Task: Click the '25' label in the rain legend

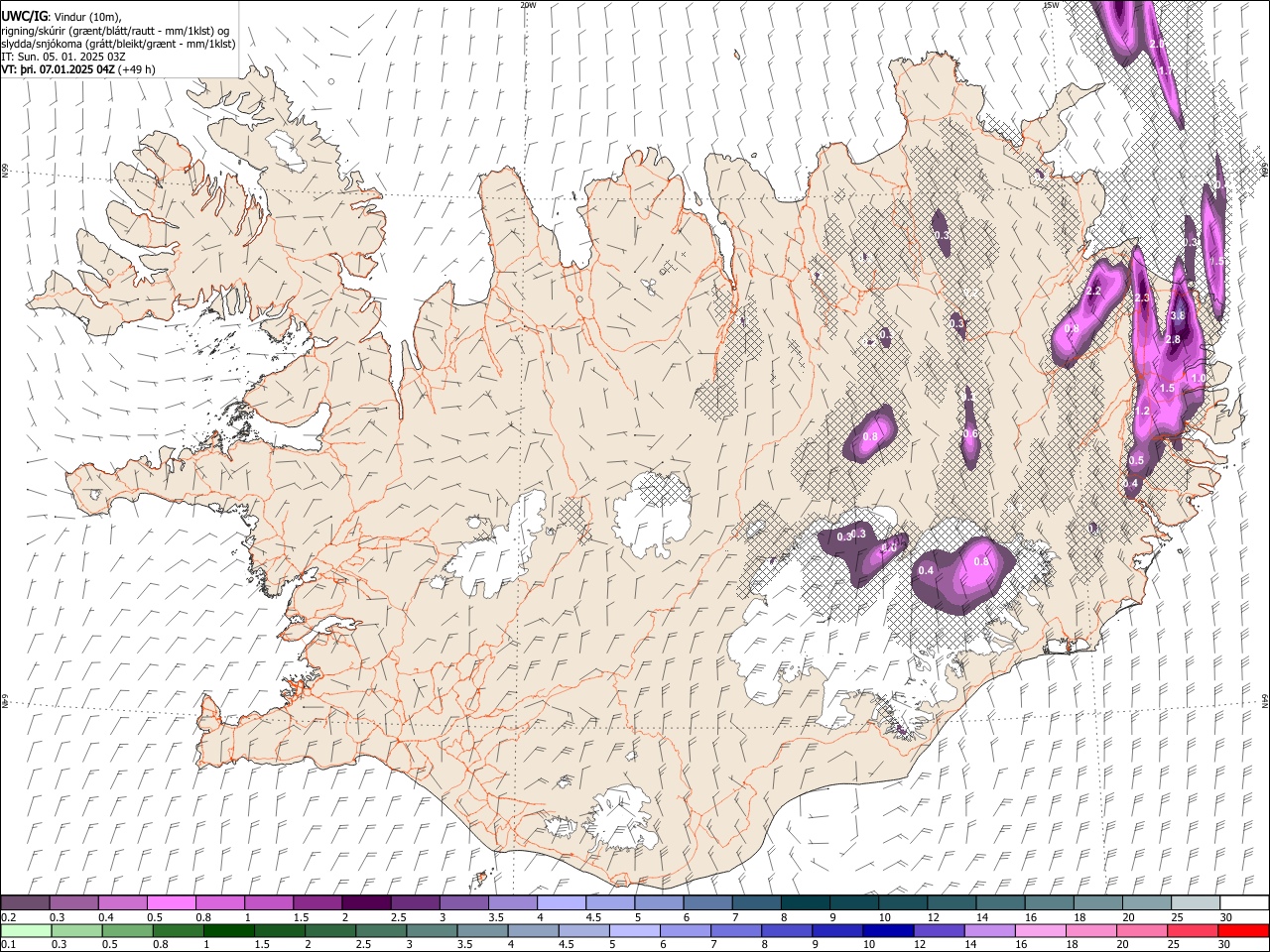Action: [x=1174, y=945]
